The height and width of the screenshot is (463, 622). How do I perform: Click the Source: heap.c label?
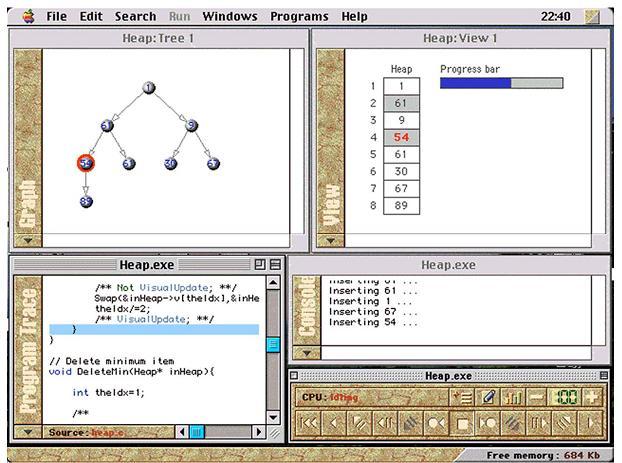tap(86, 432)
